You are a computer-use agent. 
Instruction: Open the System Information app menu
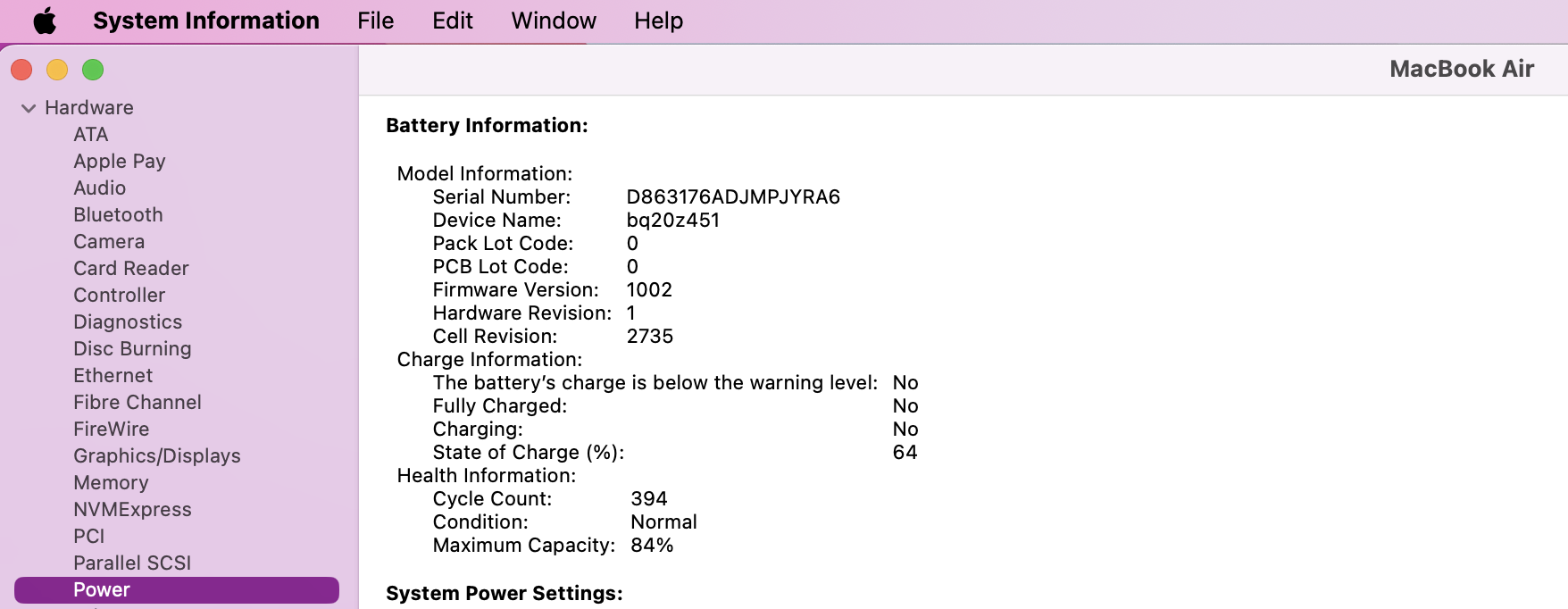[x=206, y=21]
